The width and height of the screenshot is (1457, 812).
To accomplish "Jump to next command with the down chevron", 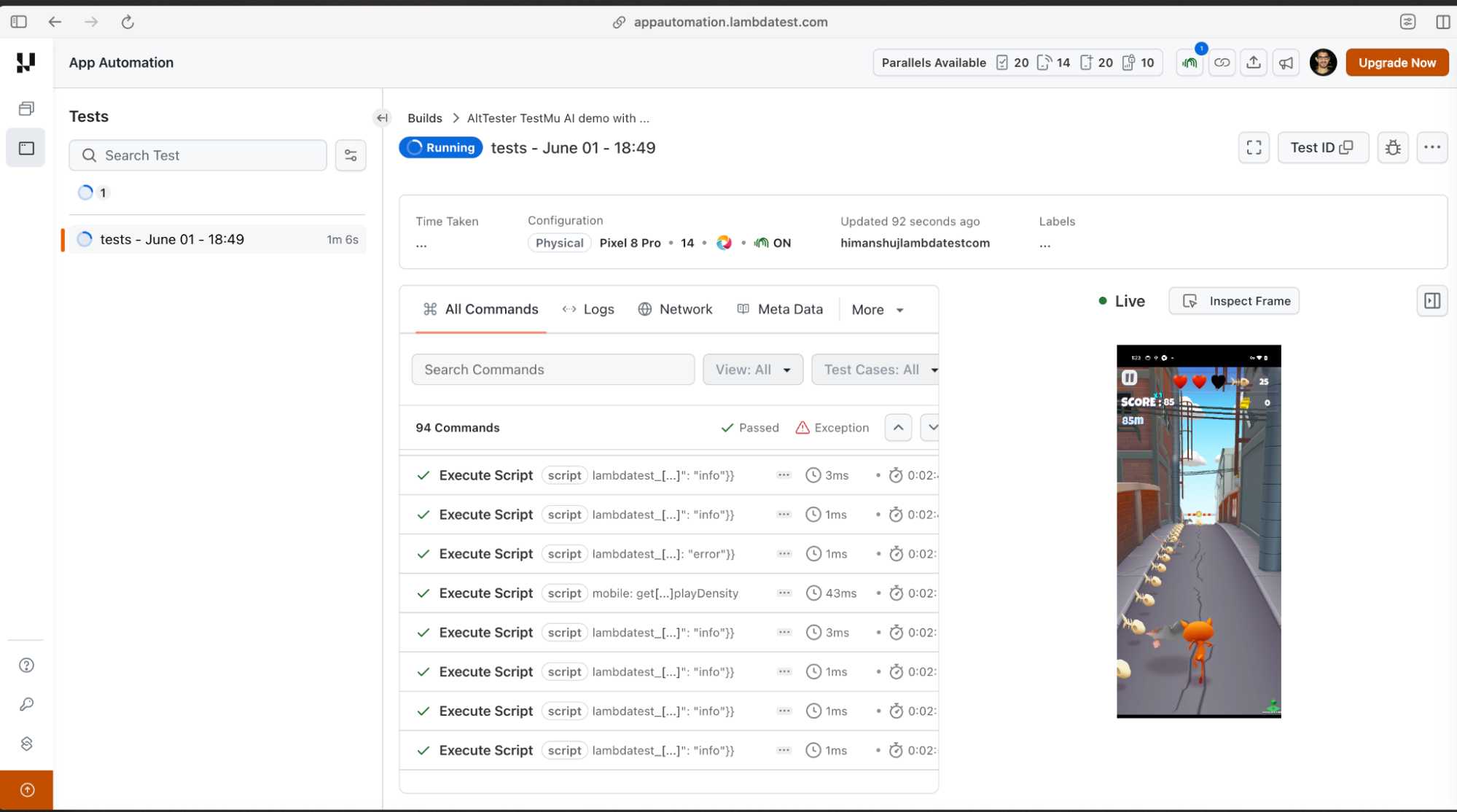I will (x=930, y=428).
